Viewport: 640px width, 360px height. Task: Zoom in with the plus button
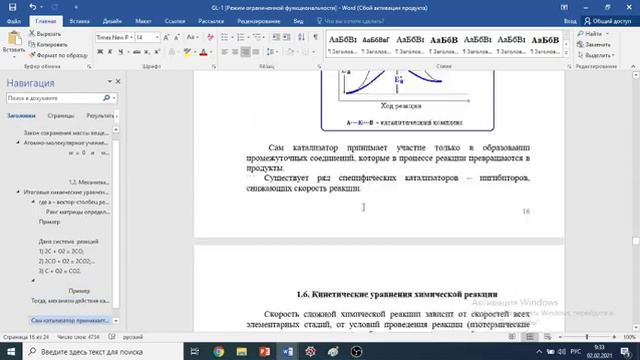pyautogui.click(x=614, y=337)
